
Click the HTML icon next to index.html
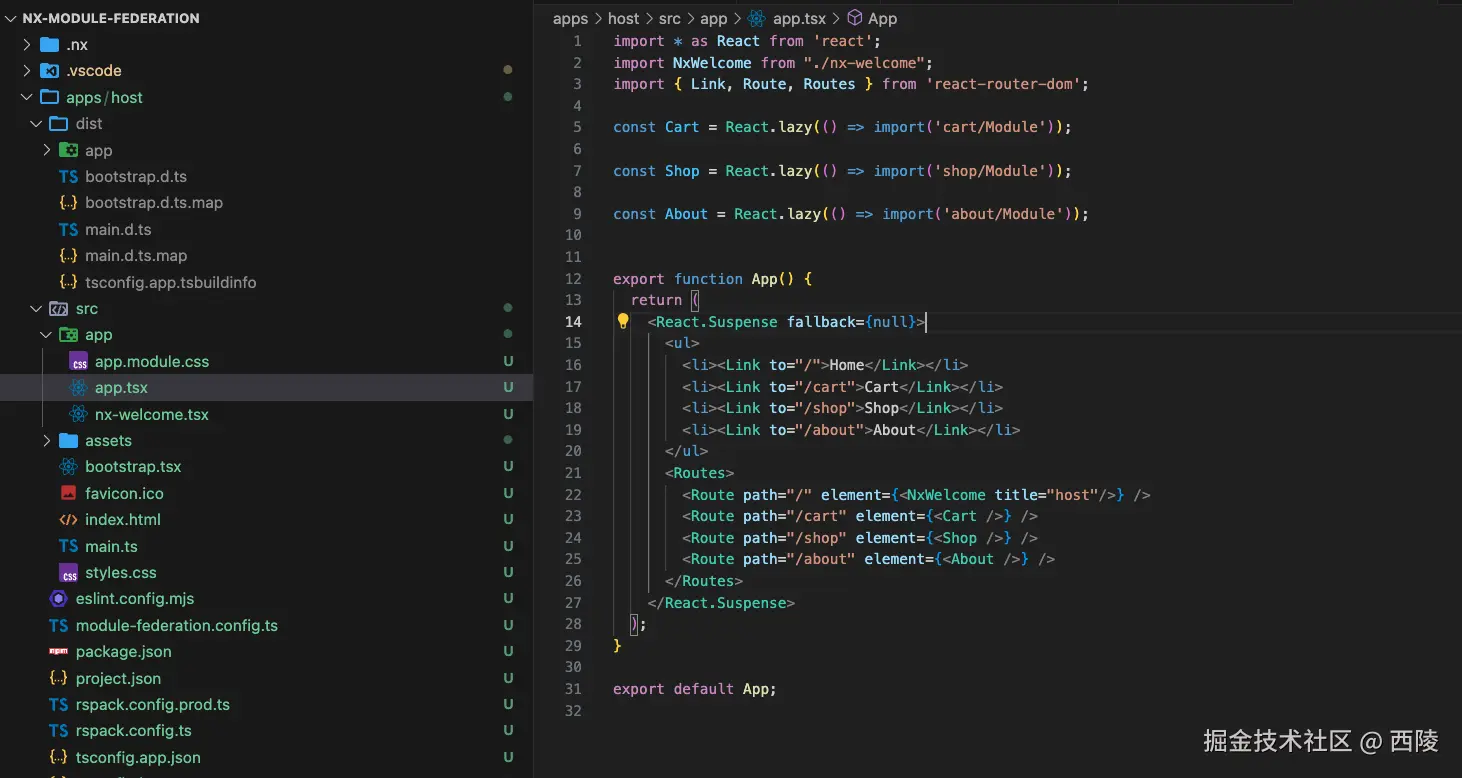(68, 520)
